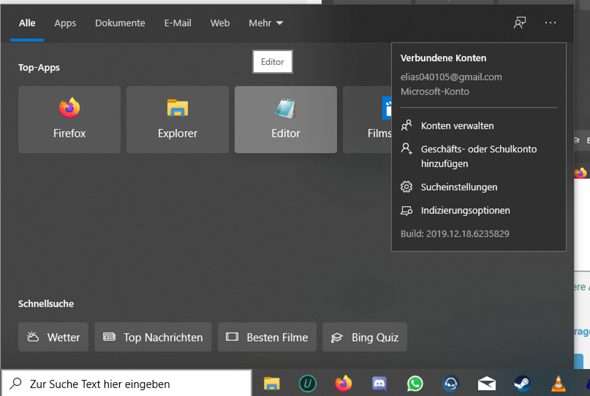Open VLC media player from the taskbar
The width and height of the screenshot is (590, 396).
point(558,384)
